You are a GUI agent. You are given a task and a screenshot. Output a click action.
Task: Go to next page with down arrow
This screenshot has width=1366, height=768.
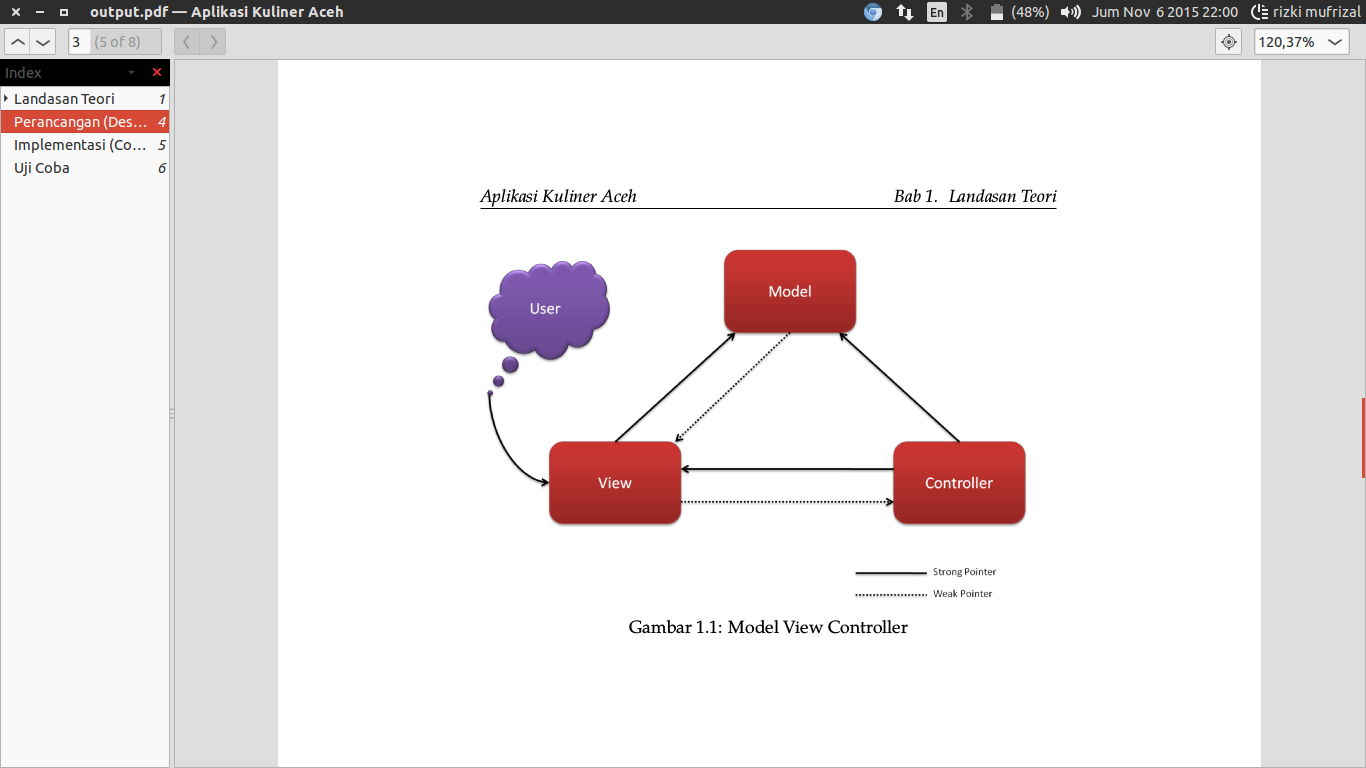pyautogui.click(x=43, y=42)
